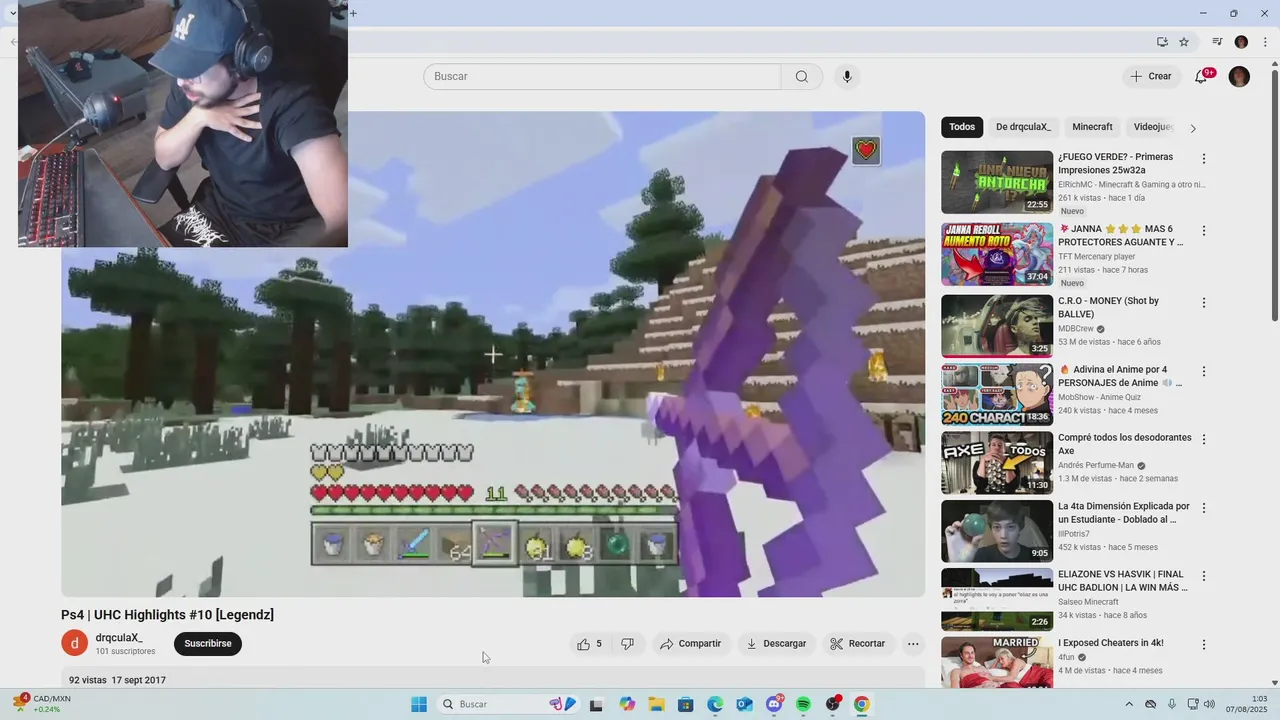
Task: Open options menu for C.R.O - MONEY video
Action: (x=1204, y=303)
